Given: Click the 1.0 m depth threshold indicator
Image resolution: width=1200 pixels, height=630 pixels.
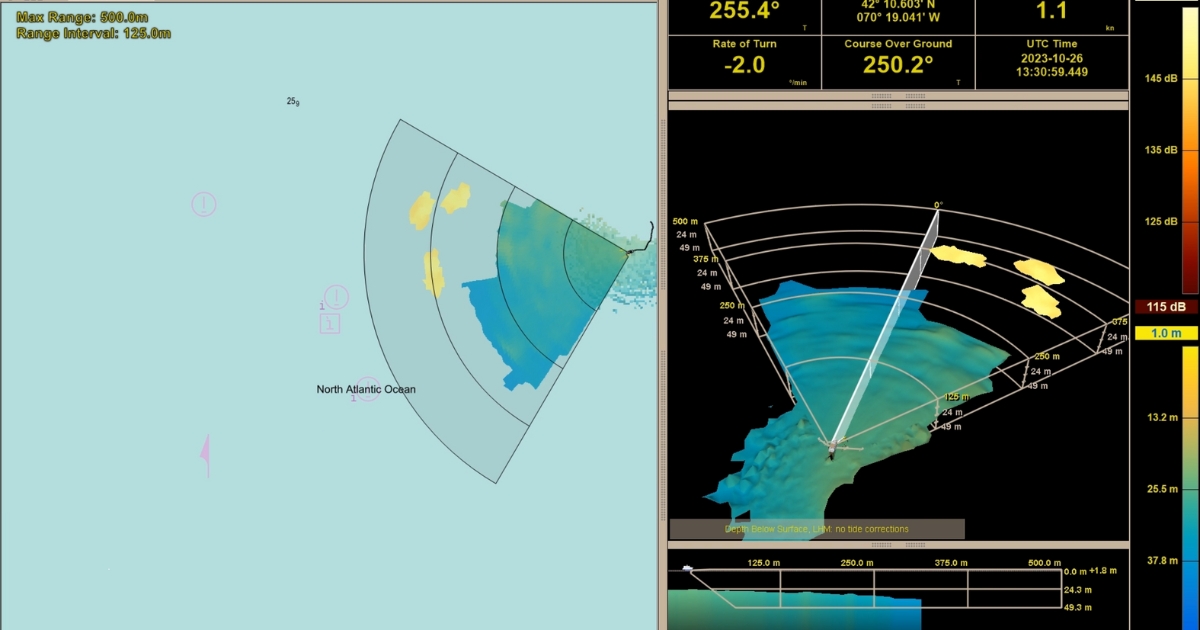Looking at the screenshot, I should pyautogui.click(x=1164, y=333).
